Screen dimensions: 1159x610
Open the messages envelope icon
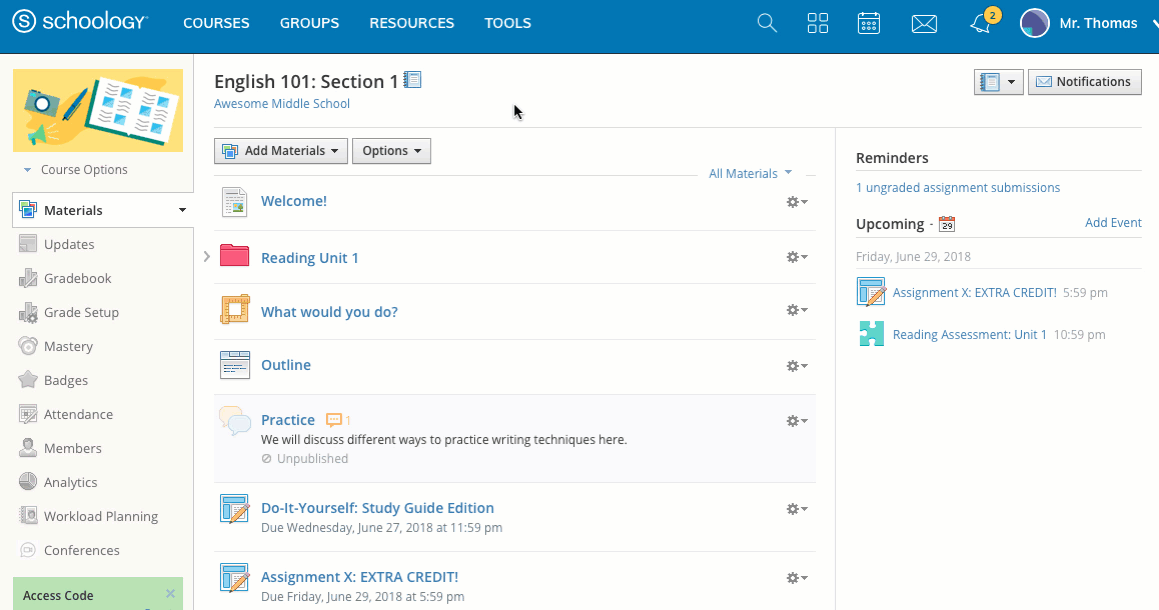coord(924,23)
